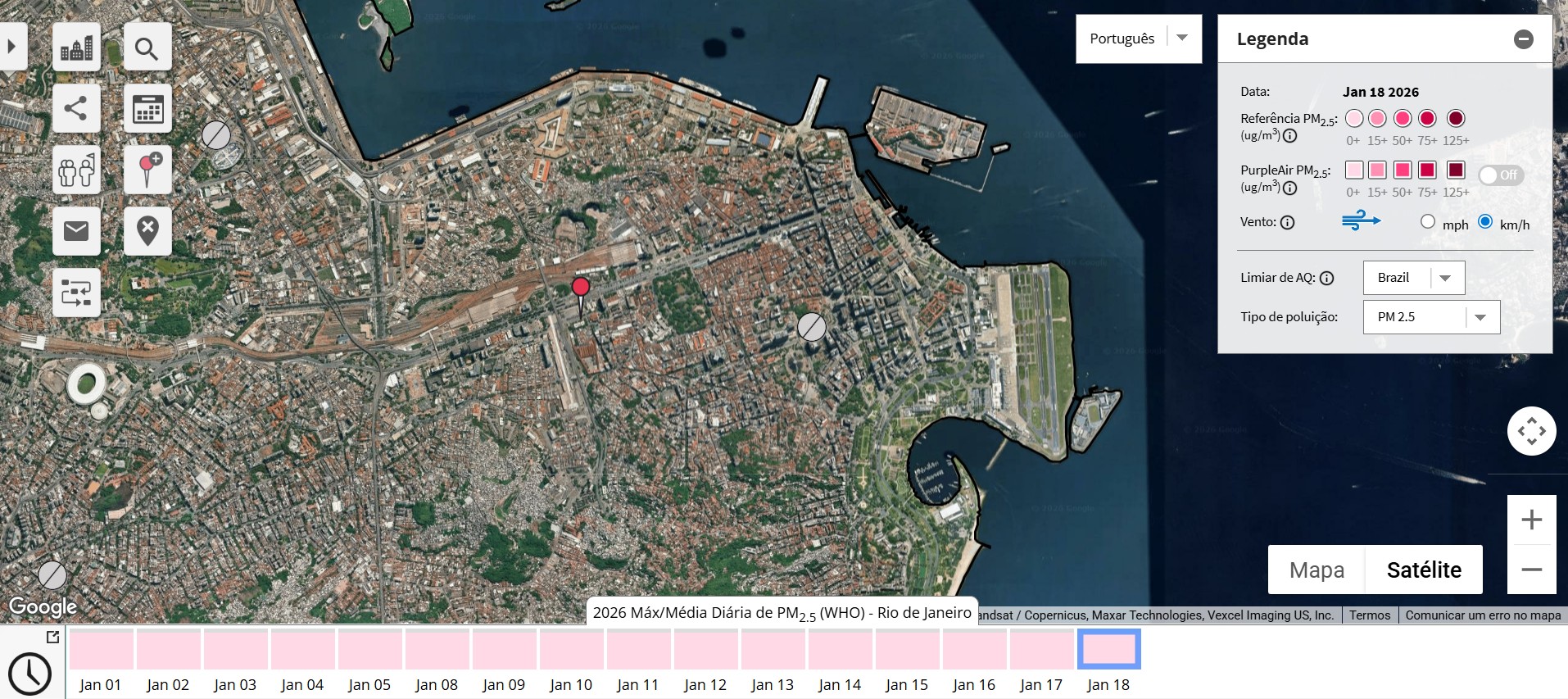This screenshot has width=1568, height=699.
Task: Open info for Limiar de AQ
Action: (x=1327, y=279)
